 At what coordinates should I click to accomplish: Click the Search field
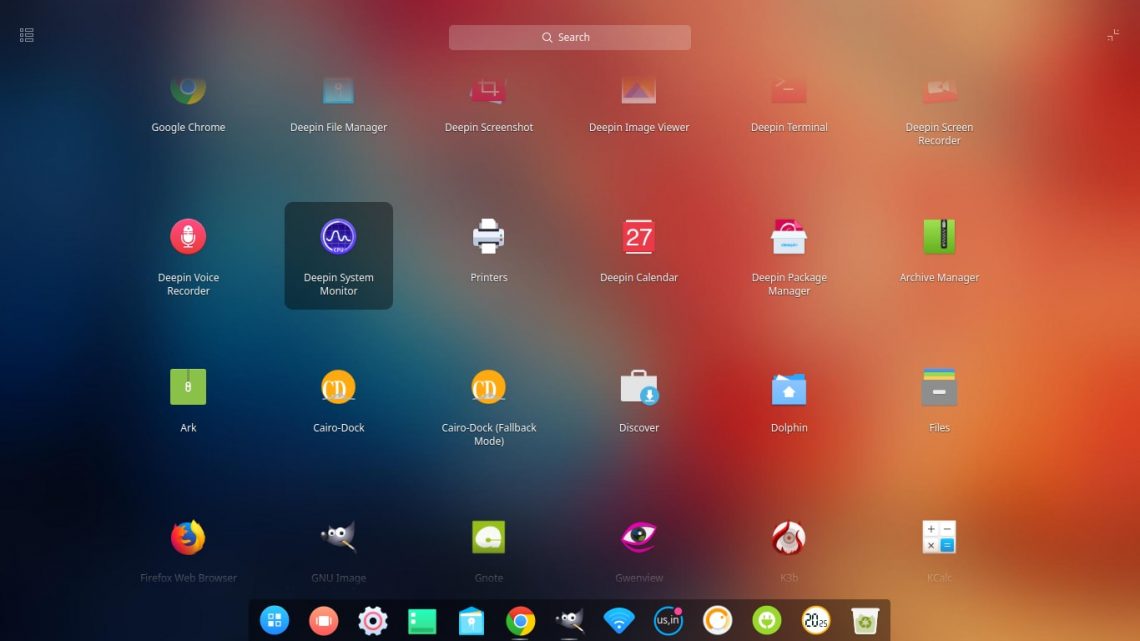pyautogui.click(x=569, y=37)
